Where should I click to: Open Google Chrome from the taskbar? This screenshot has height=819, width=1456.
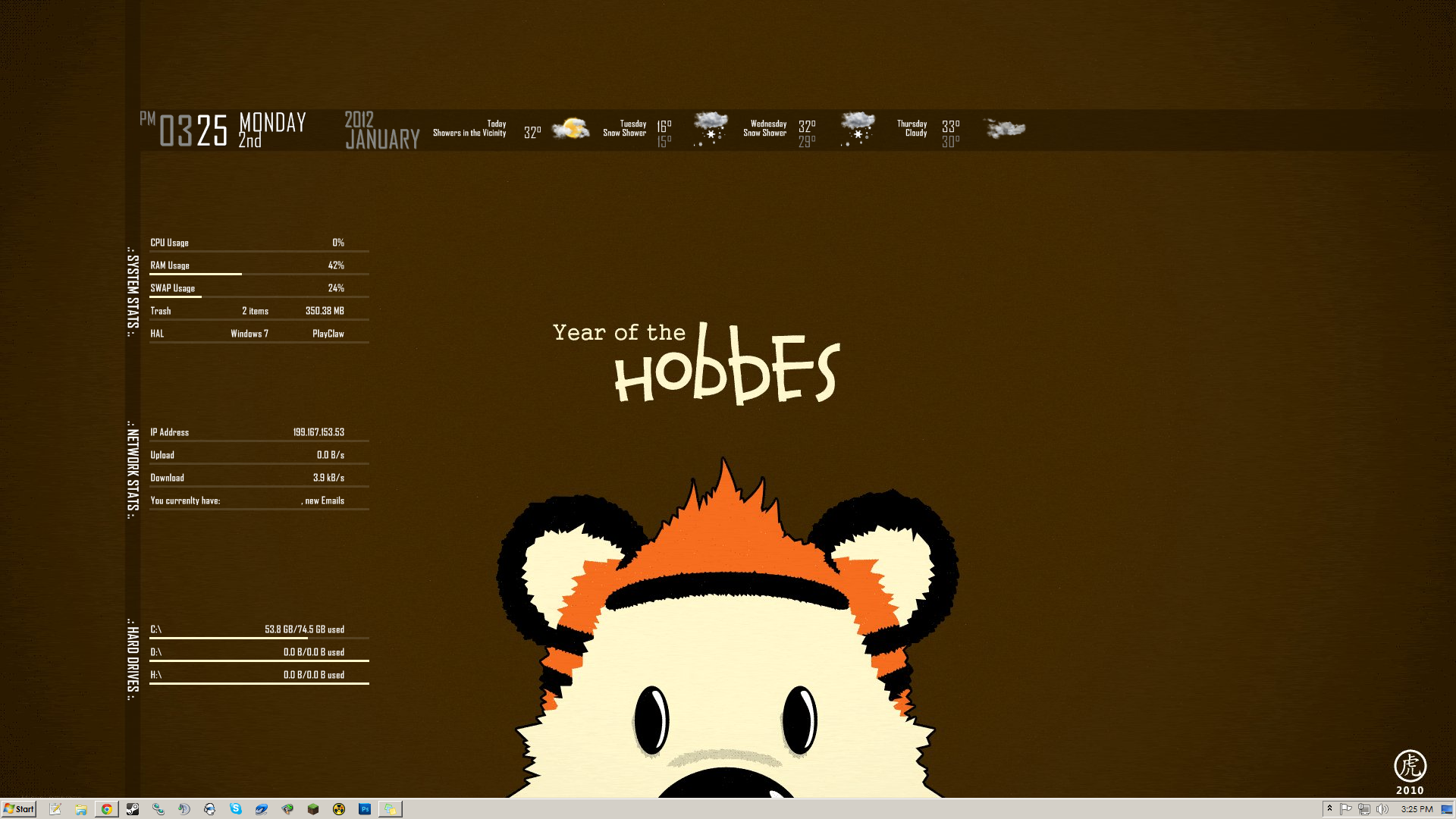[x=107, y=809]
